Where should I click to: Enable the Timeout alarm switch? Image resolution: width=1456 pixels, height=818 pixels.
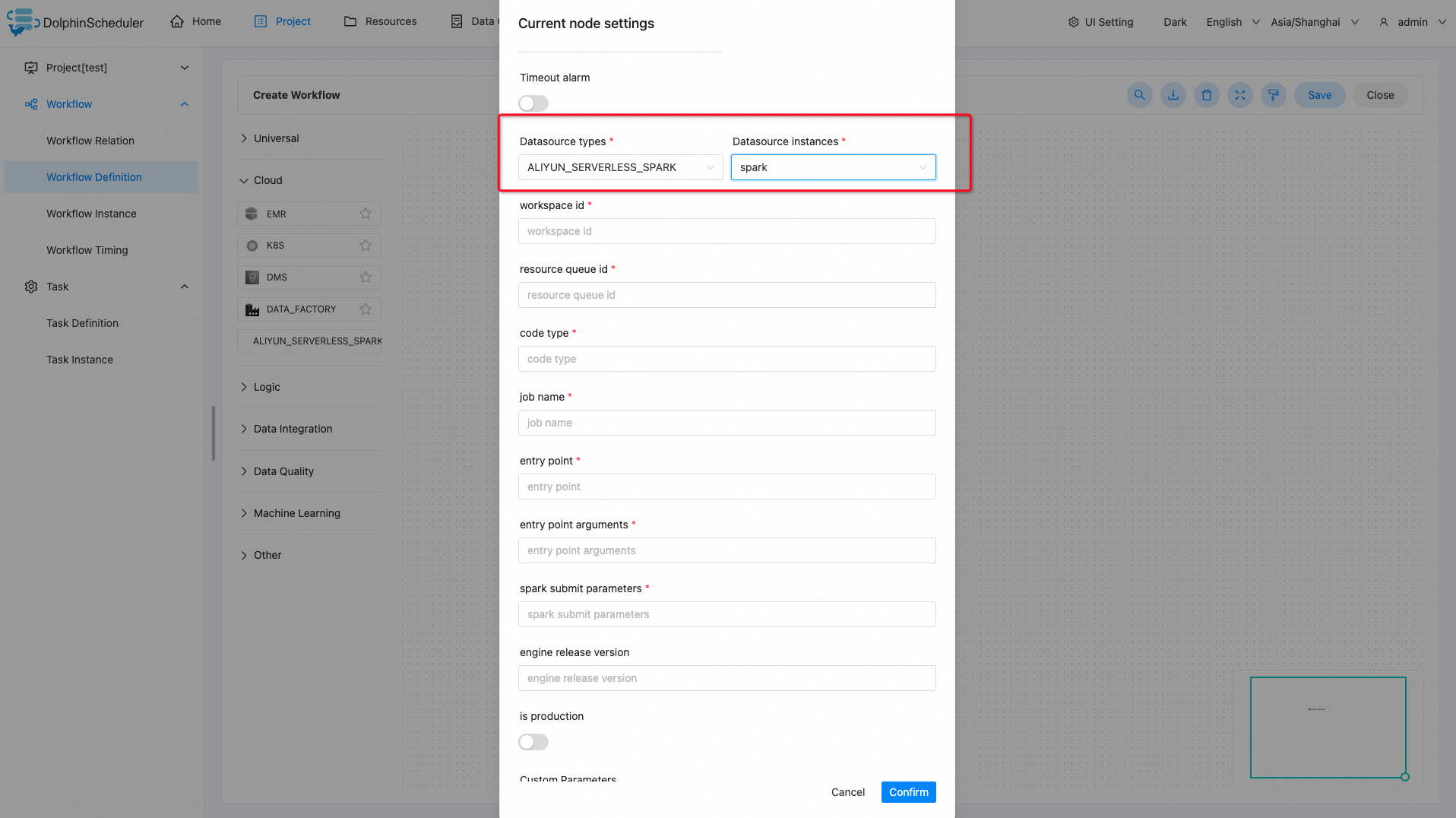533,103
